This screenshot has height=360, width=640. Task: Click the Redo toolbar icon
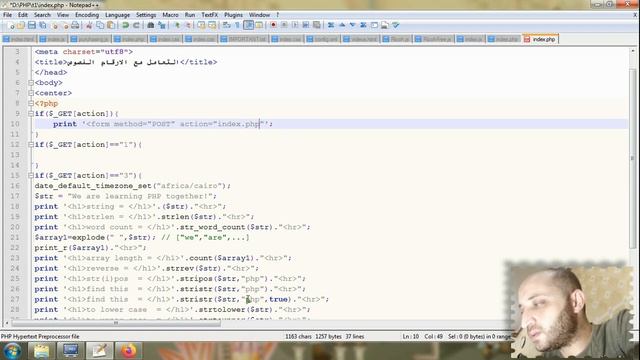(136, 25)
